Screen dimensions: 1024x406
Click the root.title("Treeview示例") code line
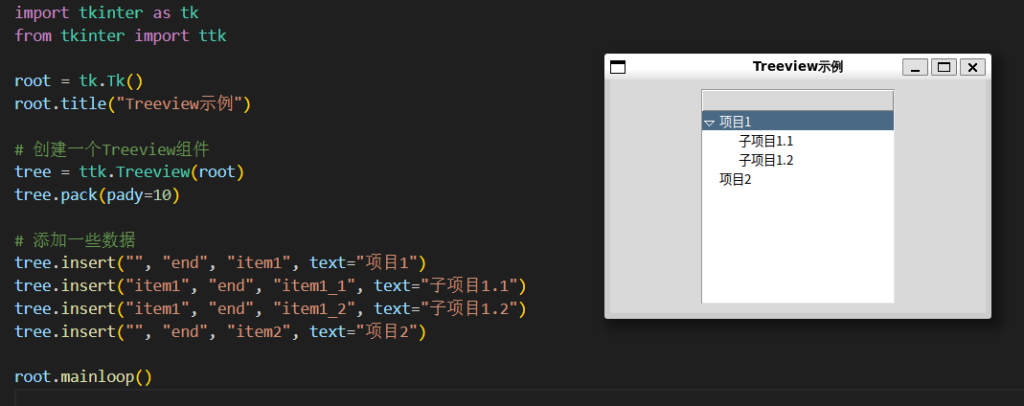(132, 104)
